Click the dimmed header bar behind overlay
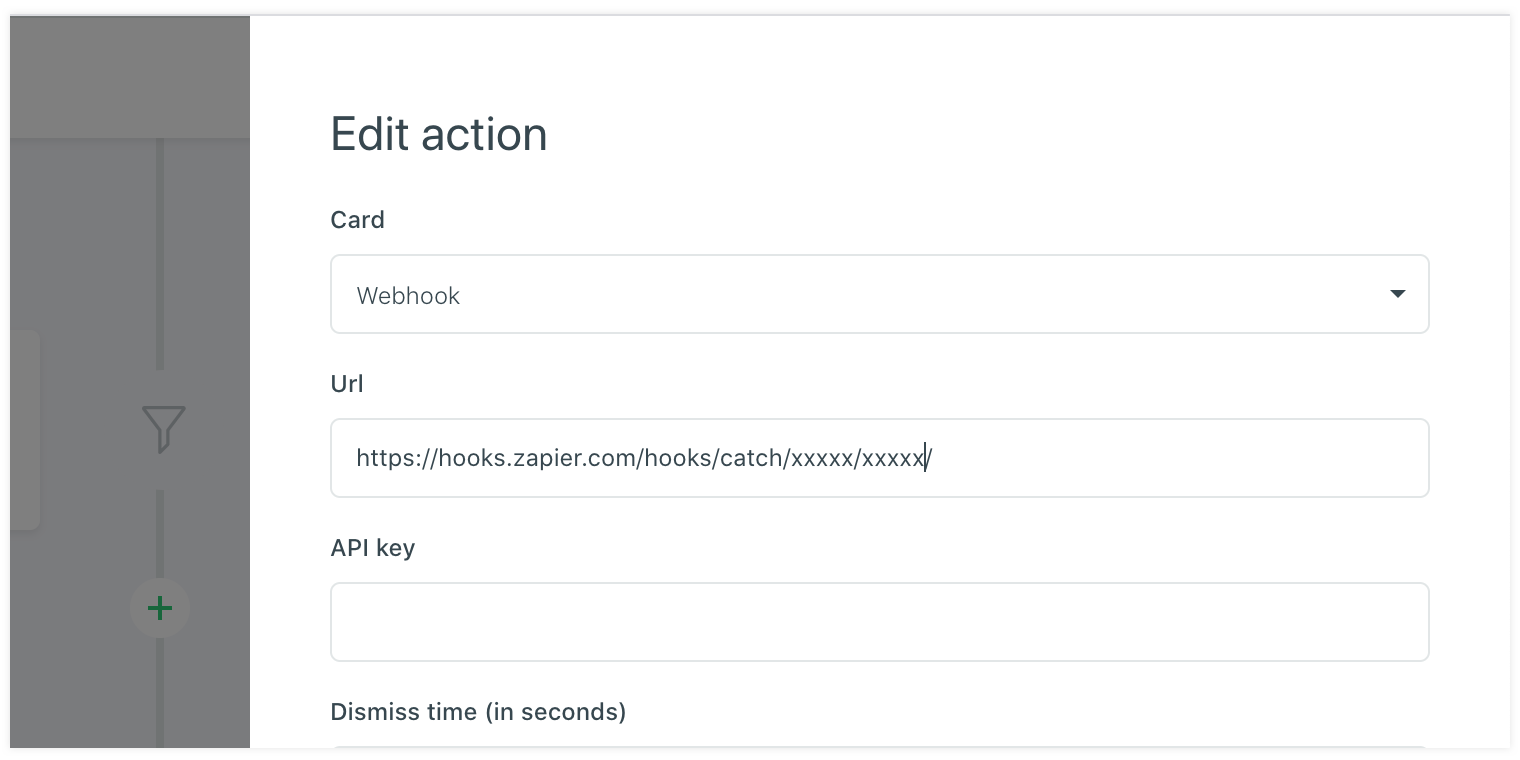This screenshot has width=1520, height=760. click(130, 76)
